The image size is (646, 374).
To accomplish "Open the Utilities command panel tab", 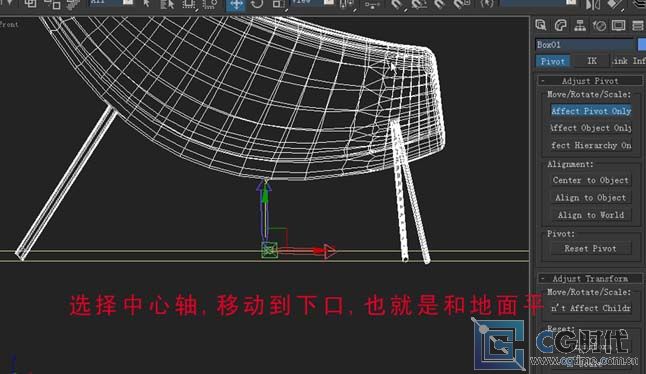I will coord(638,25).
